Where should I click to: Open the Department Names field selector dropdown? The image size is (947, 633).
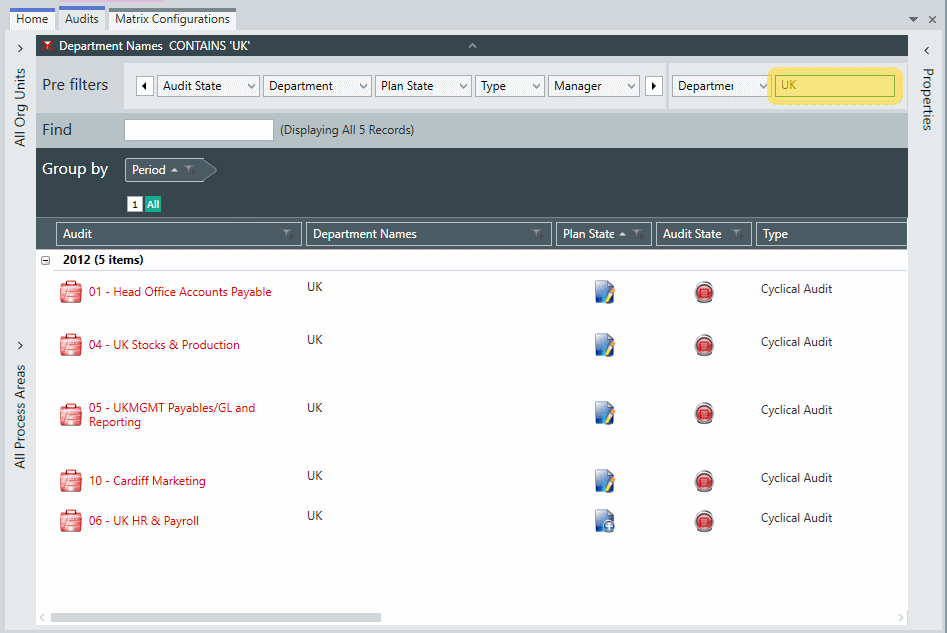point(721,86)
